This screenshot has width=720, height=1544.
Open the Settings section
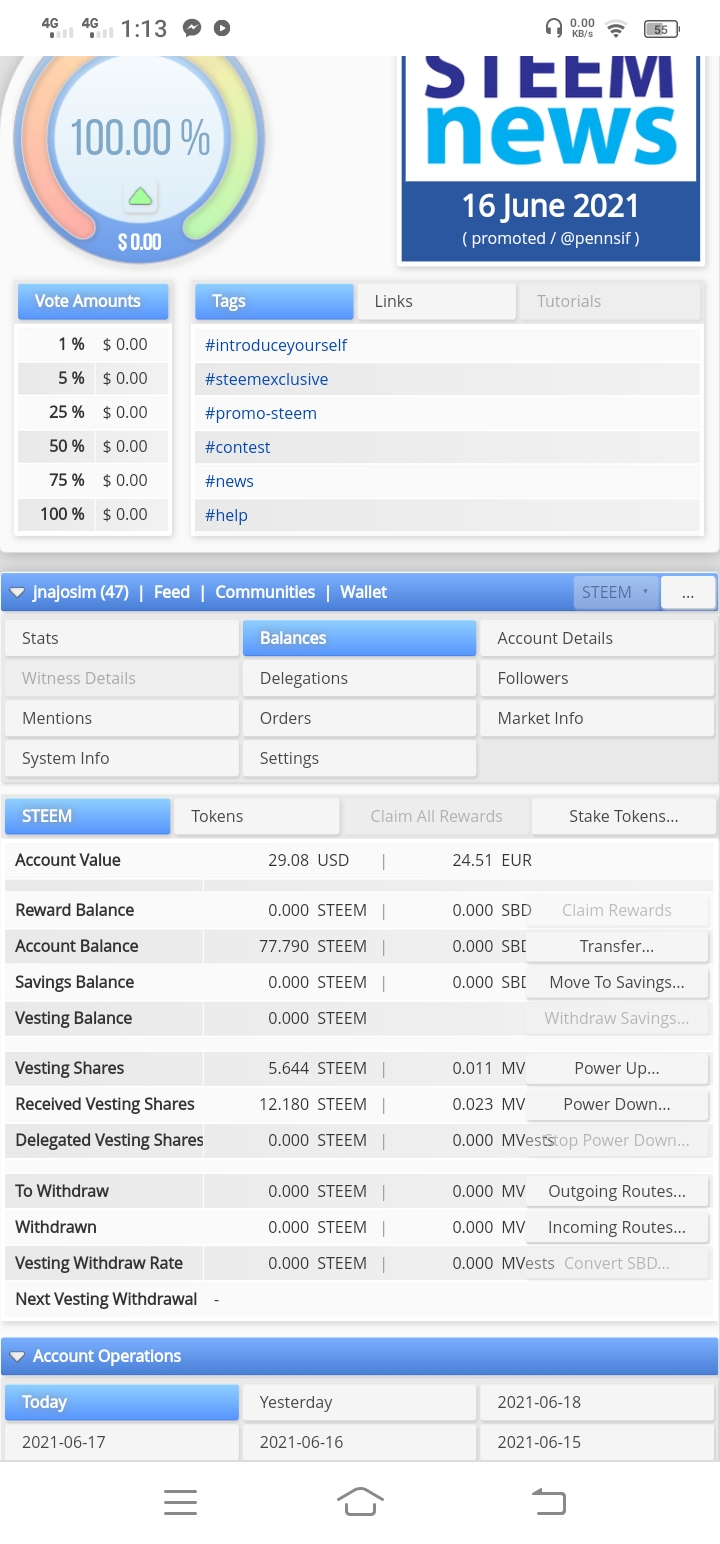359,758
